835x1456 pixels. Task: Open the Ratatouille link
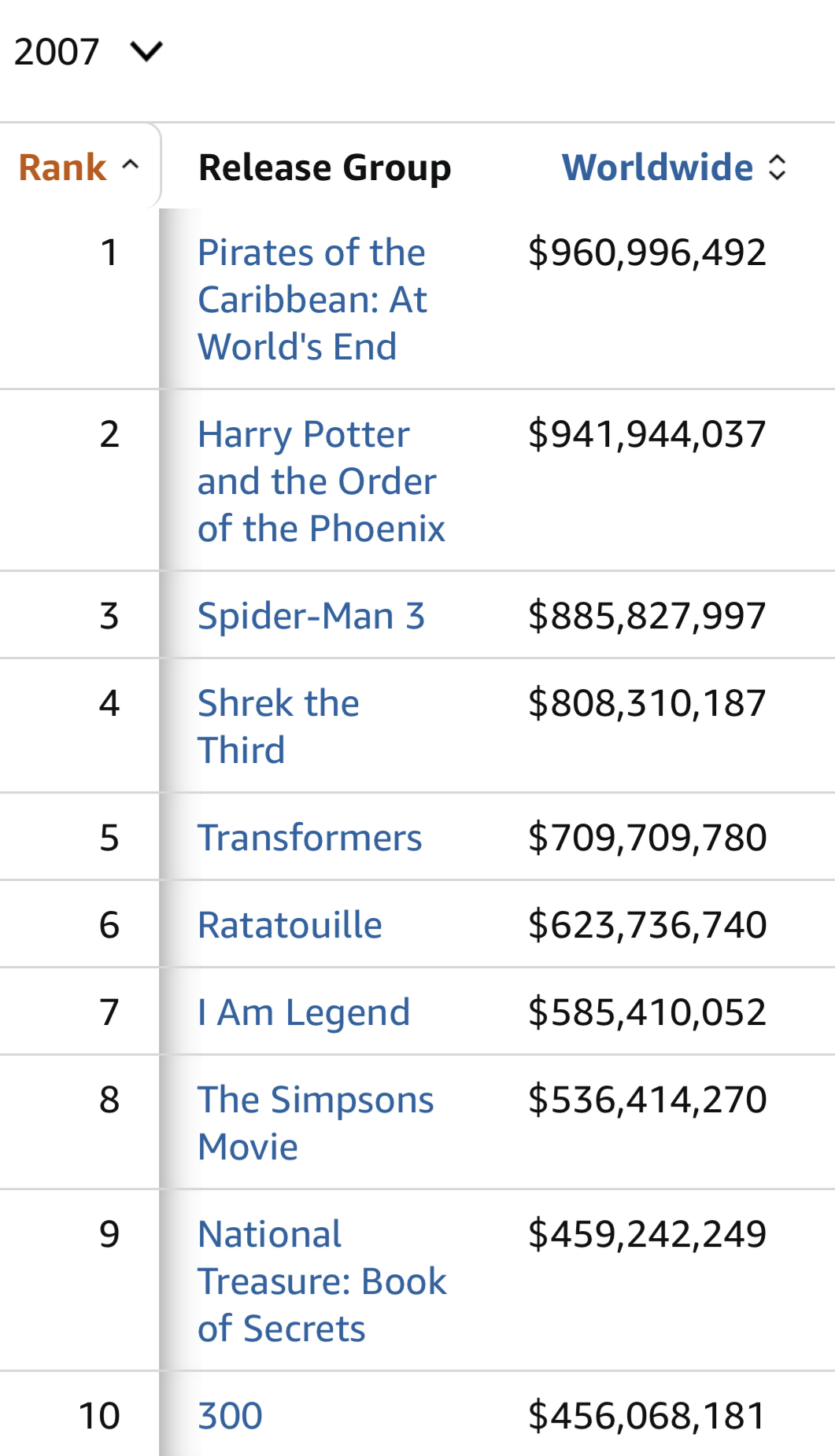[x=290, y=925]
